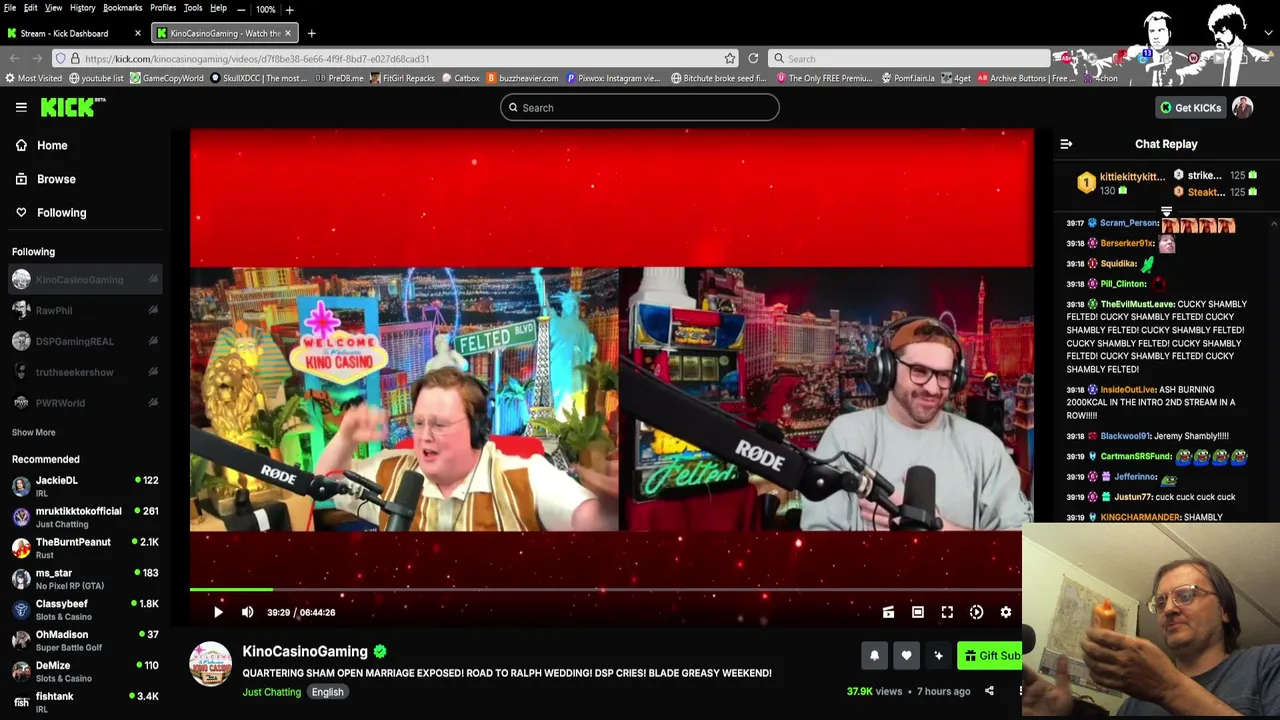Open the Bookmarks menu
The height and width of the screenshot is (720, 1280).
(x=122, y=8)
